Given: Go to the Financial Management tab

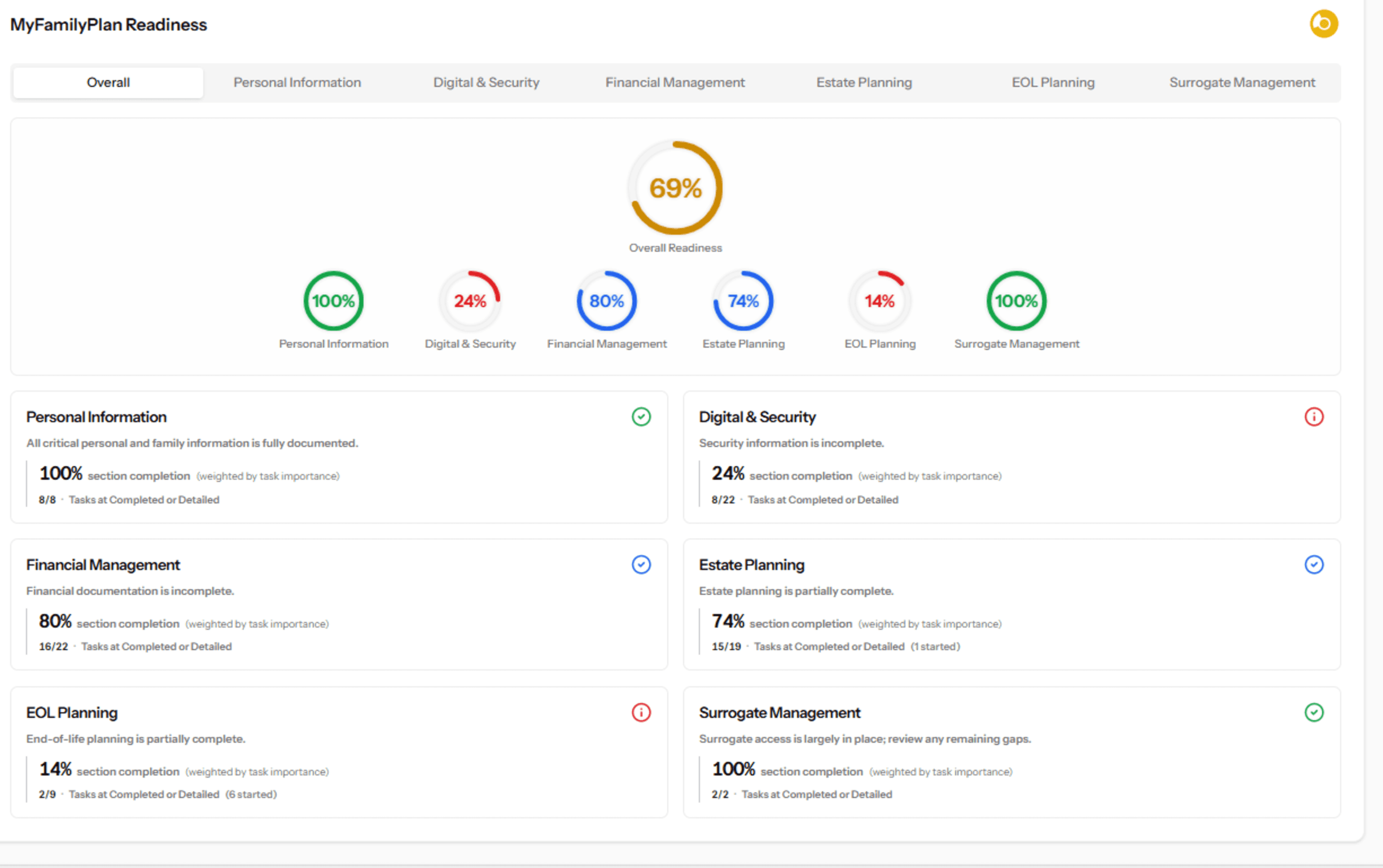Looking at the screenshot, I should tap(675, 82).
